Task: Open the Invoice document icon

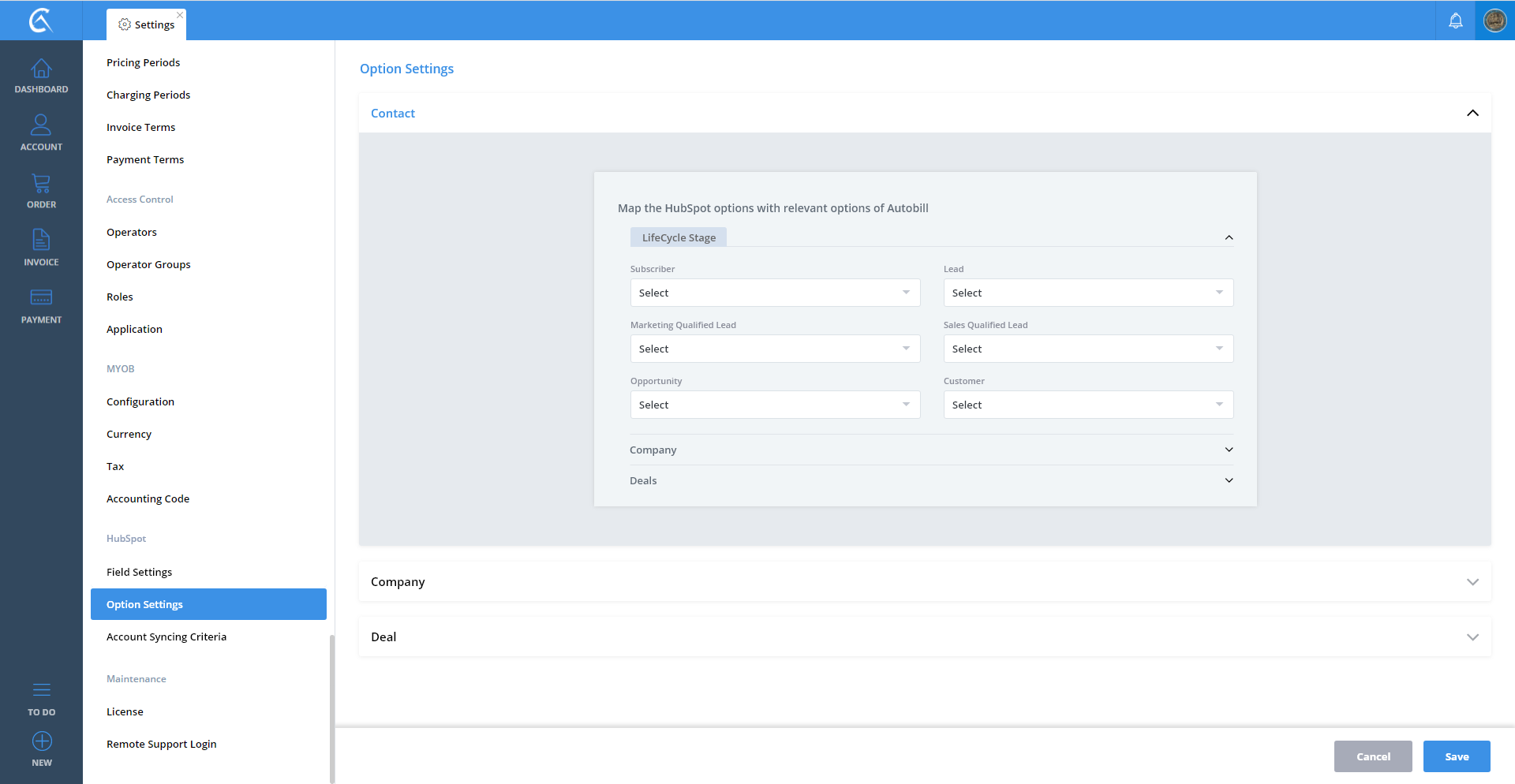Action: click(41, 241)
